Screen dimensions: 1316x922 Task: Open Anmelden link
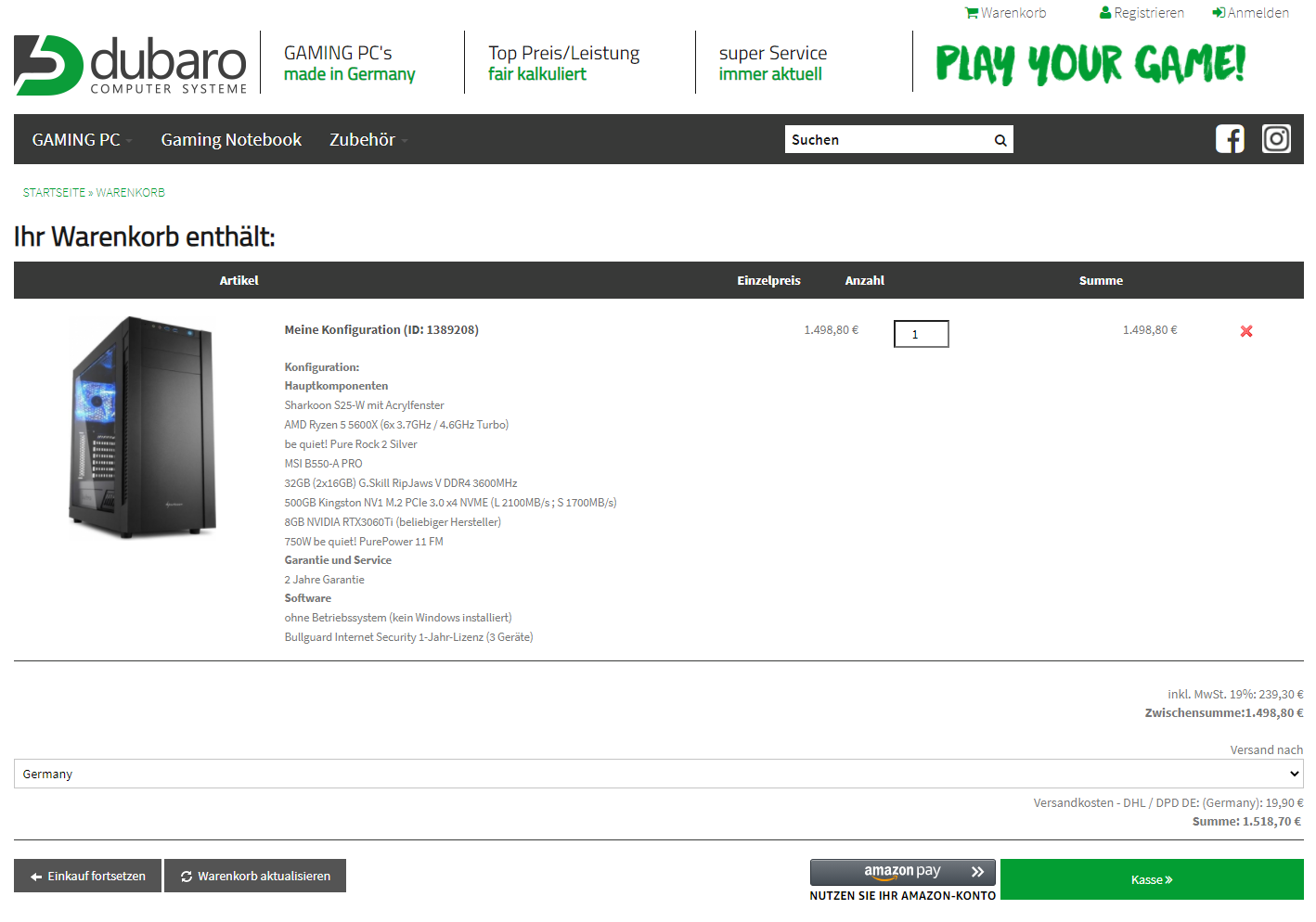click(1258, 13)
